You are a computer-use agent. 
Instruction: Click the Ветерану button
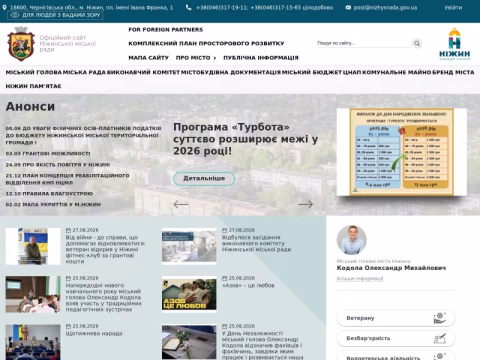pos(396,318)
